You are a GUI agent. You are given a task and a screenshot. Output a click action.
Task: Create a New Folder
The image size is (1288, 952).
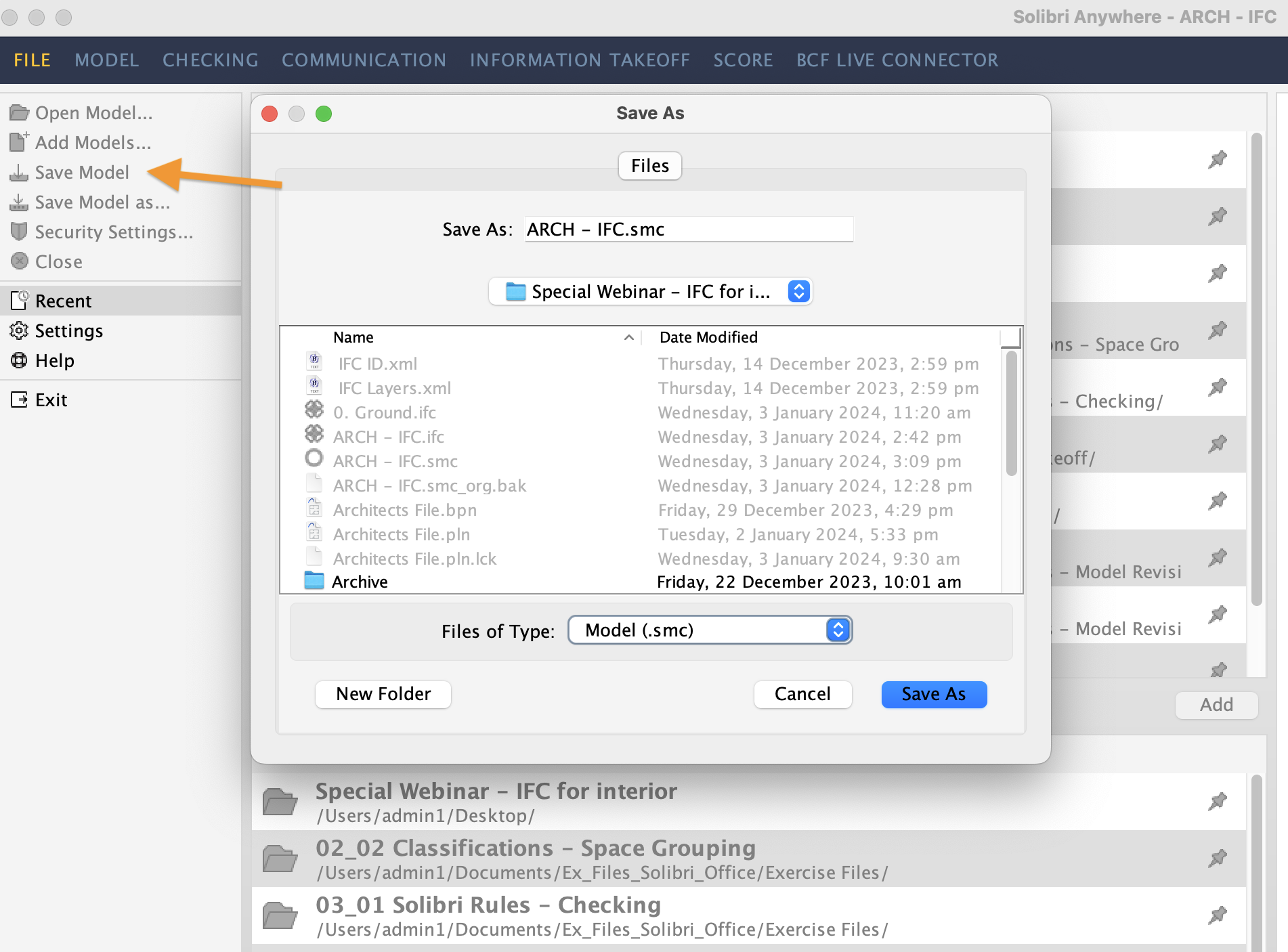(x=383, y=694)
